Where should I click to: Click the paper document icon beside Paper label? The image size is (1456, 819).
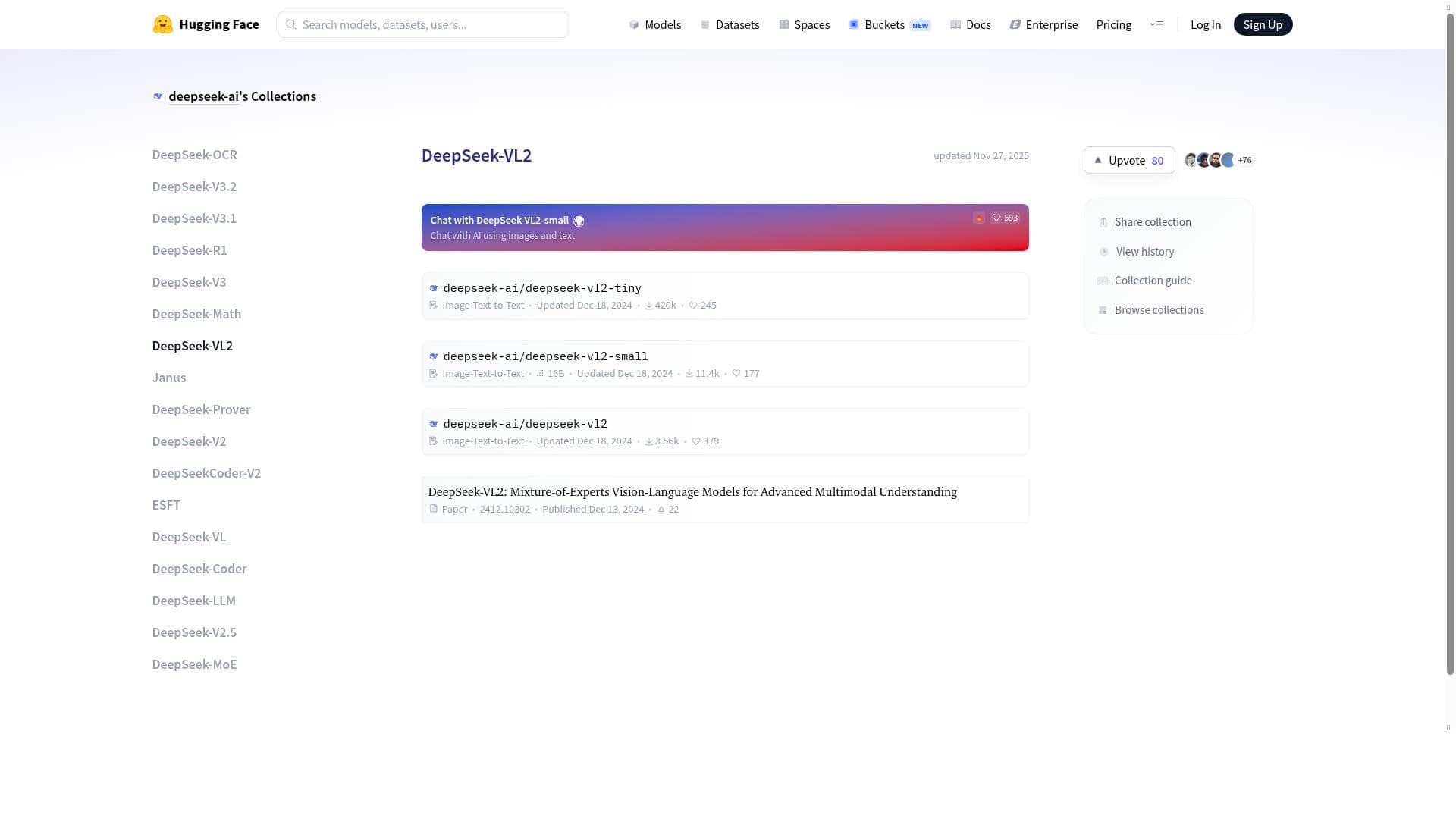pyautogui.click(x=434, y=509)
